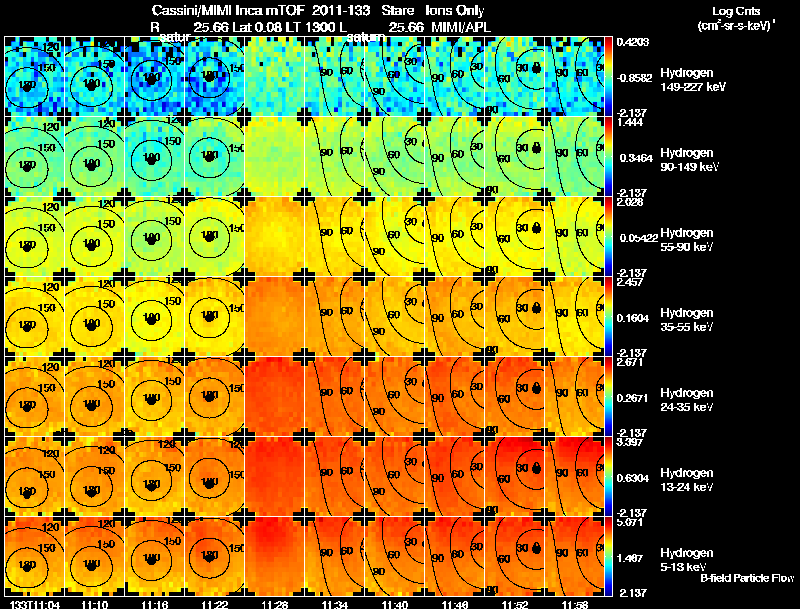The height and width of the screenshot is (609, 800).
Task: Click the '0.1604' color scale value
Action: pos(633,318)
